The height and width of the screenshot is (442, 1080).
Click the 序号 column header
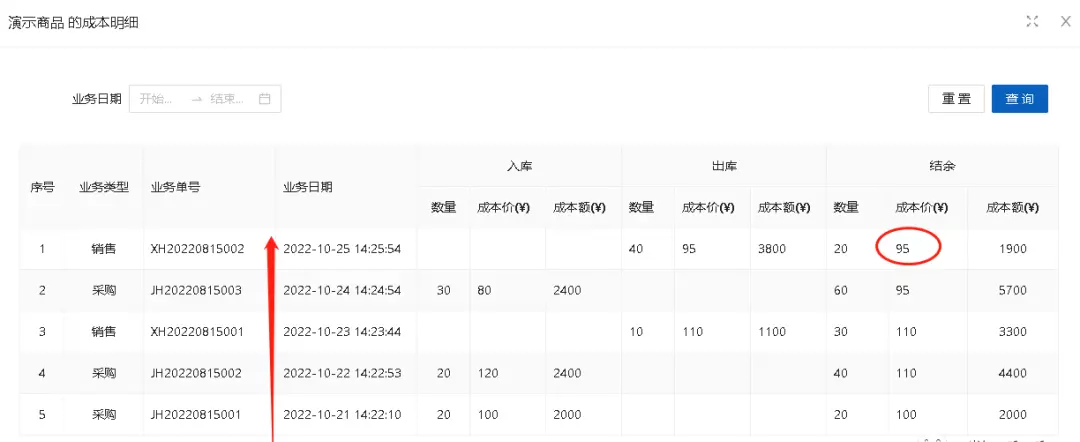tap(42, 187)
